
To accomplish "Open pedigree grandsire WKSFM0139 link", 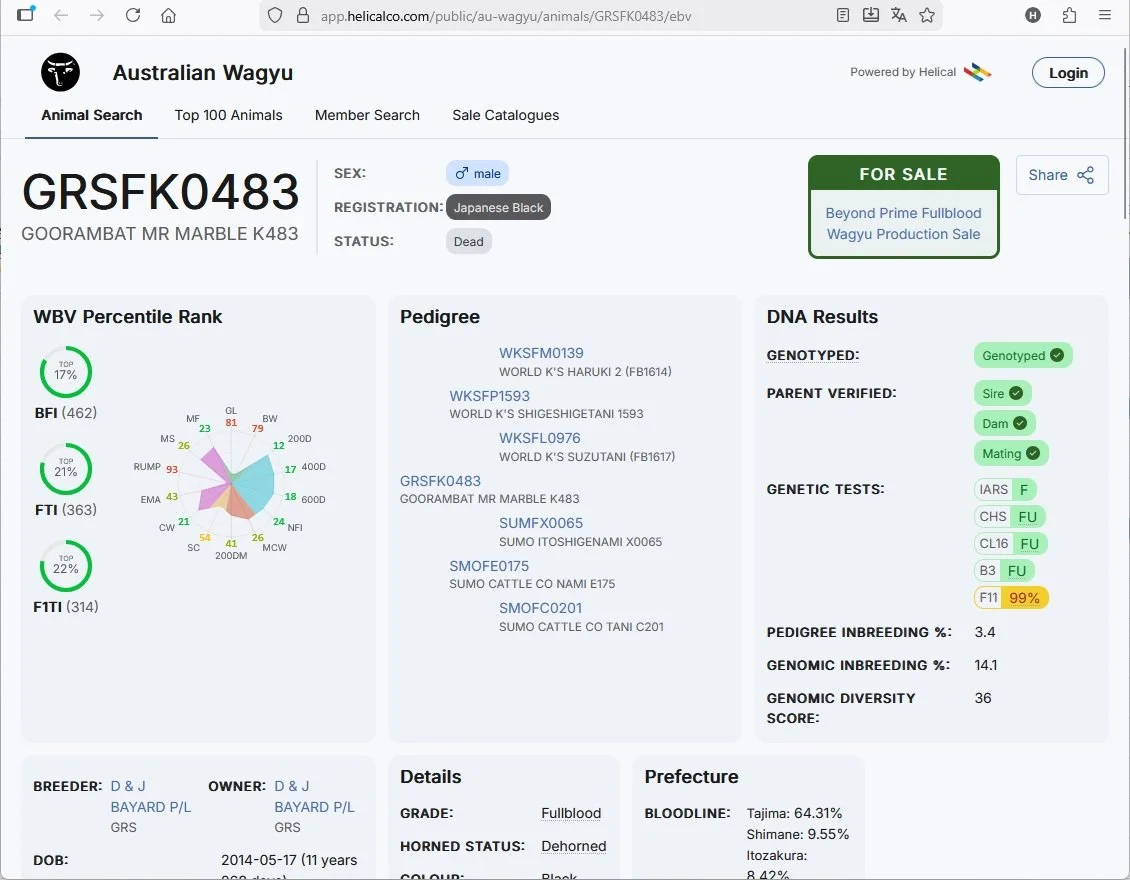I will click(x=541, y=353).
